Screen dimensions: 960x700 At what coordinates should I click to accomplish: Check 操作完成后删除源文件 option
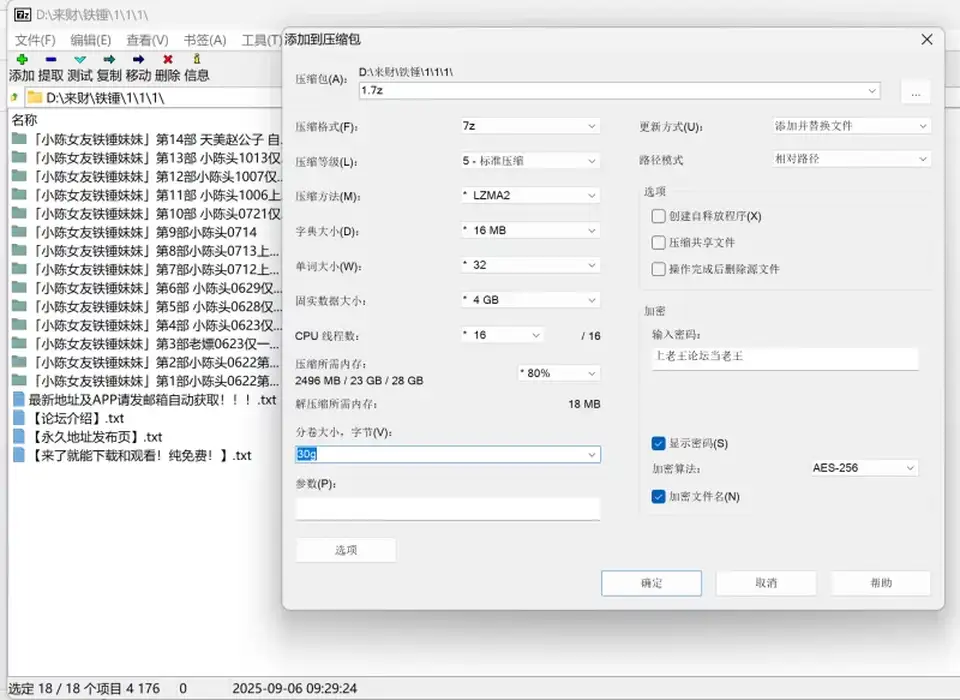click(658, 269)
